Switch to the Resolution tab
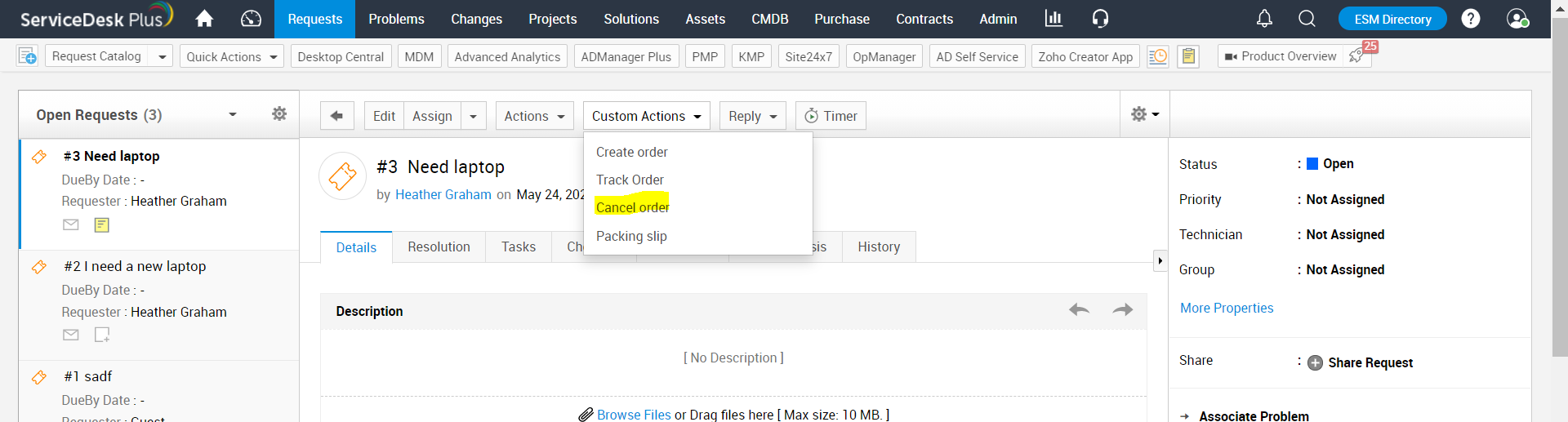Image resolution: width=1568 pixels, height=422 pixels. [439, 247]
